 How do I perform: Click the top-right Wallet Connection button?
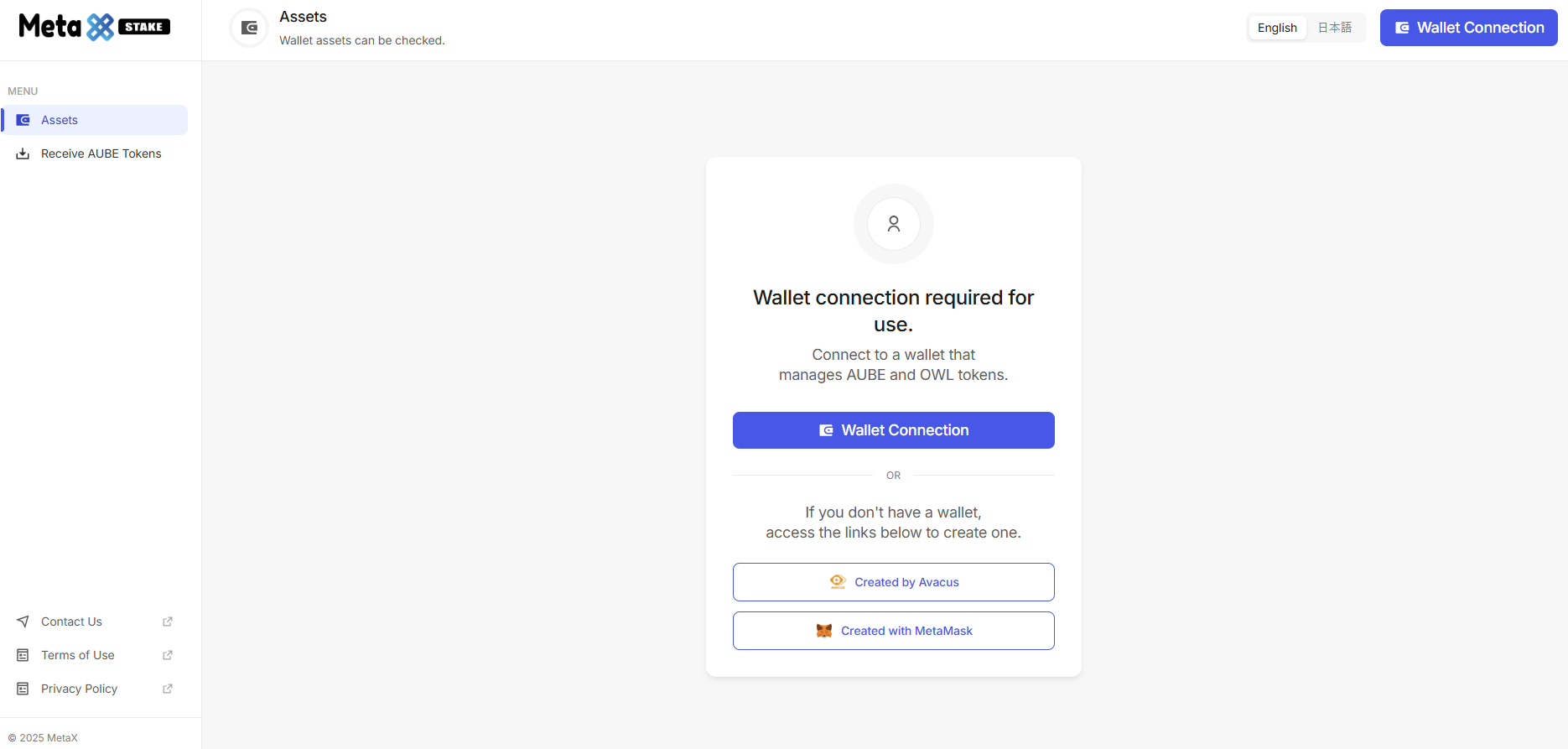click(x=1469, y=28)
